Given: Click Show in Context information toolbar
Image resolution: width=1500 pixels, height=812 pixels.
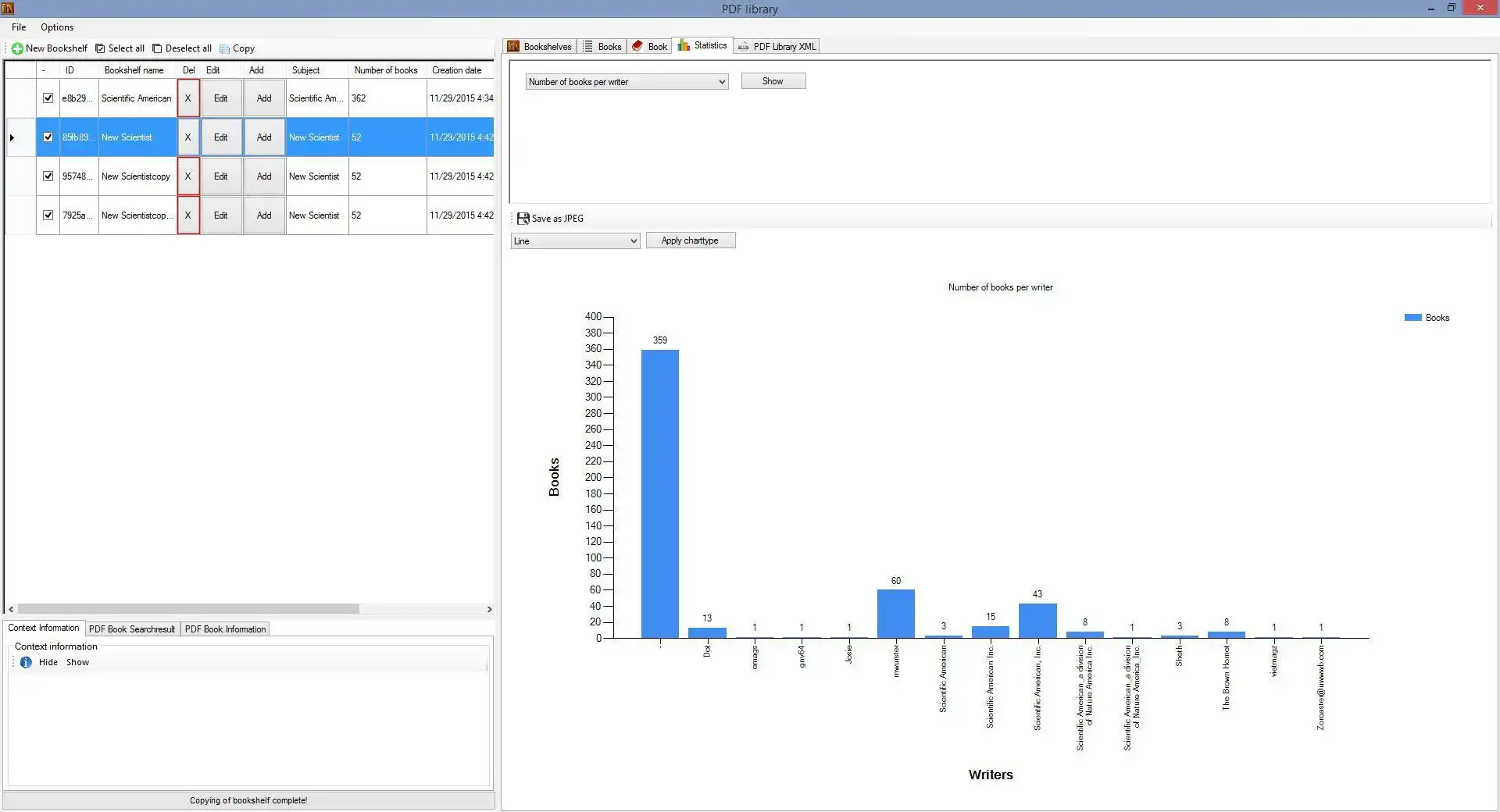Looking at the screenshot, I should click(x=77, y=662).
